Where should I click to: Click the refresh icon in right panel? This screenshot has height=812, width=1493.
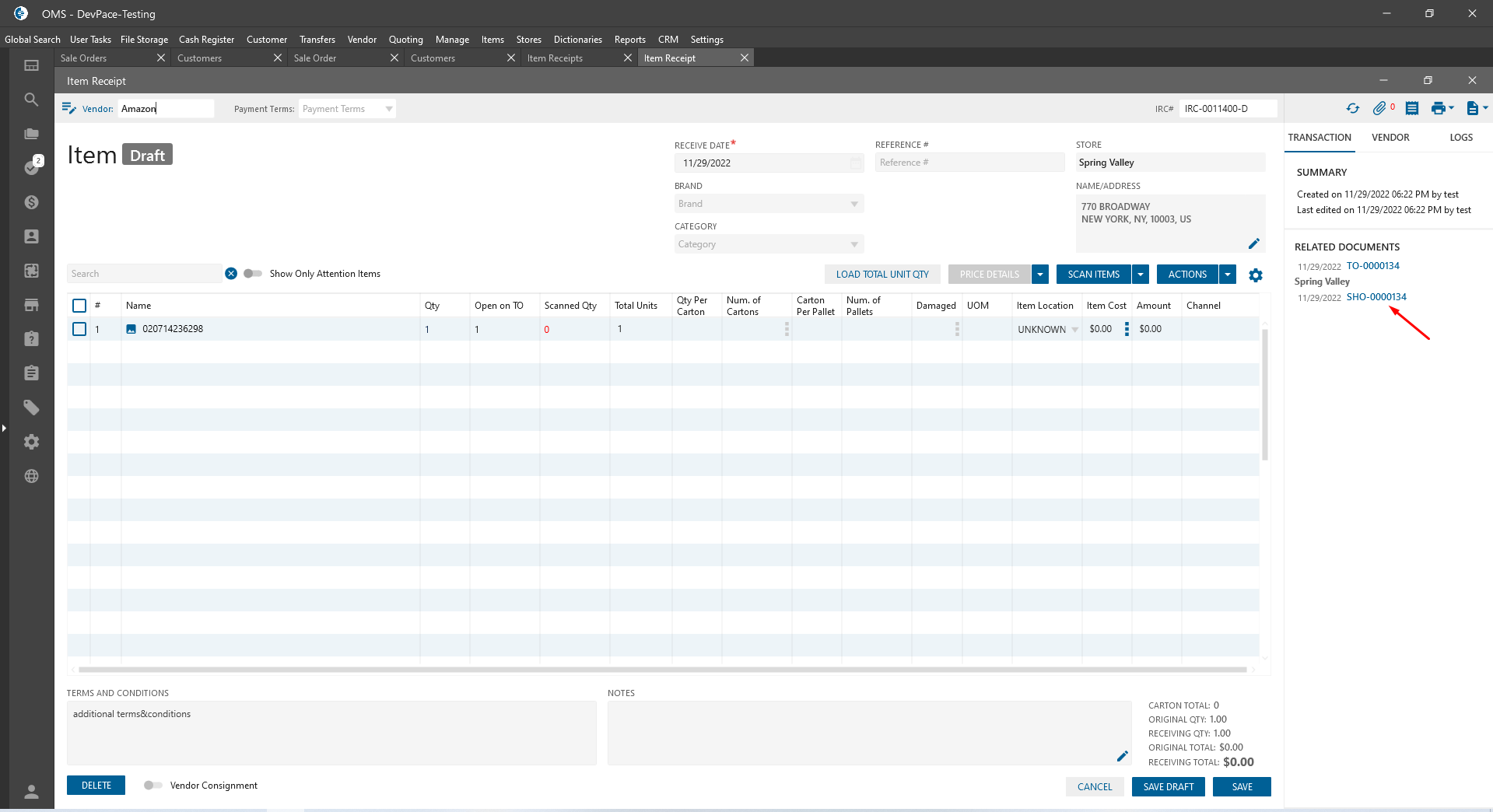coord(1353,109)
